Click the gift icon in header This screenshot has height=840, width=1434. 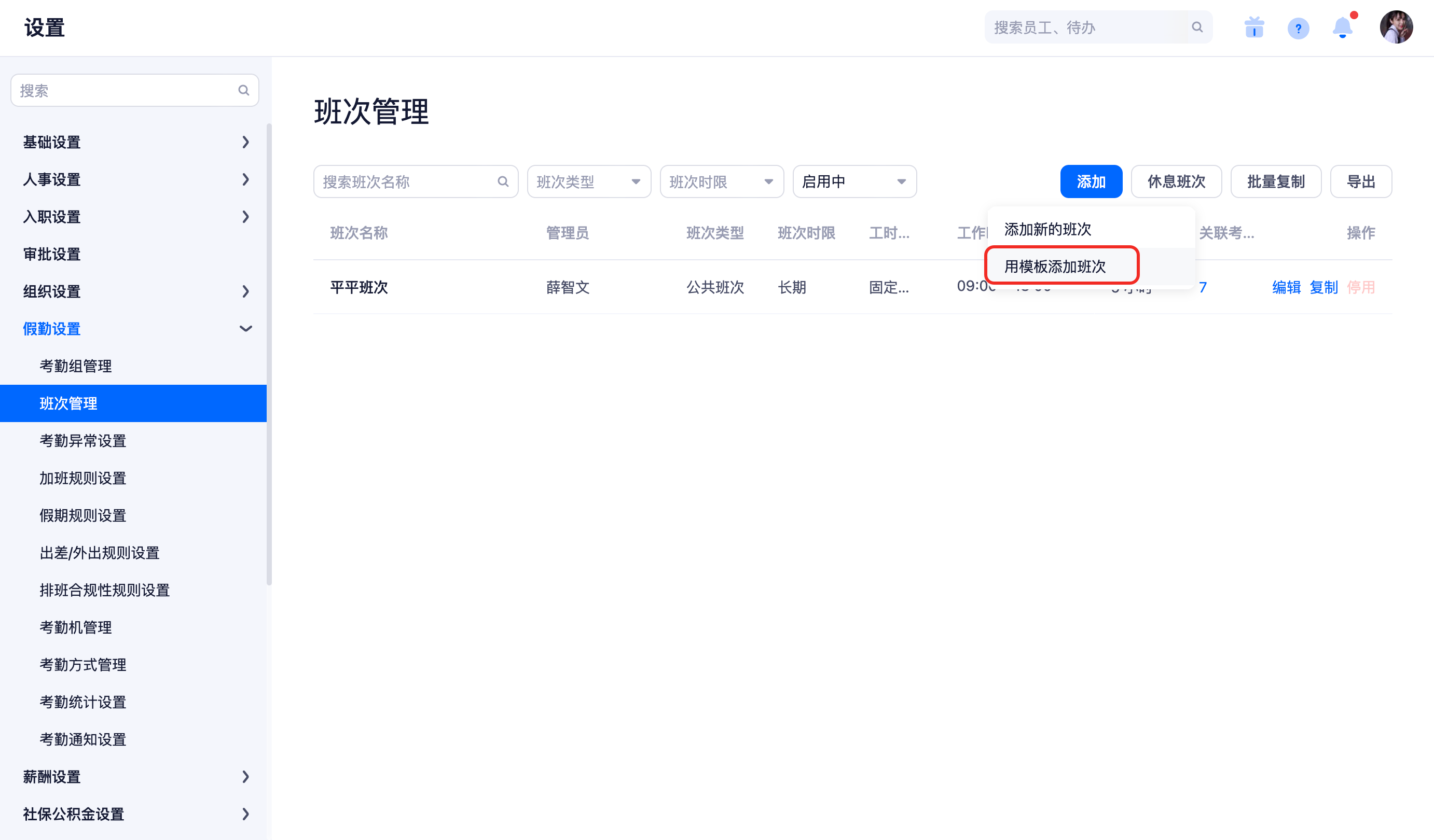pyautogui.click(x=1253, y=27)
